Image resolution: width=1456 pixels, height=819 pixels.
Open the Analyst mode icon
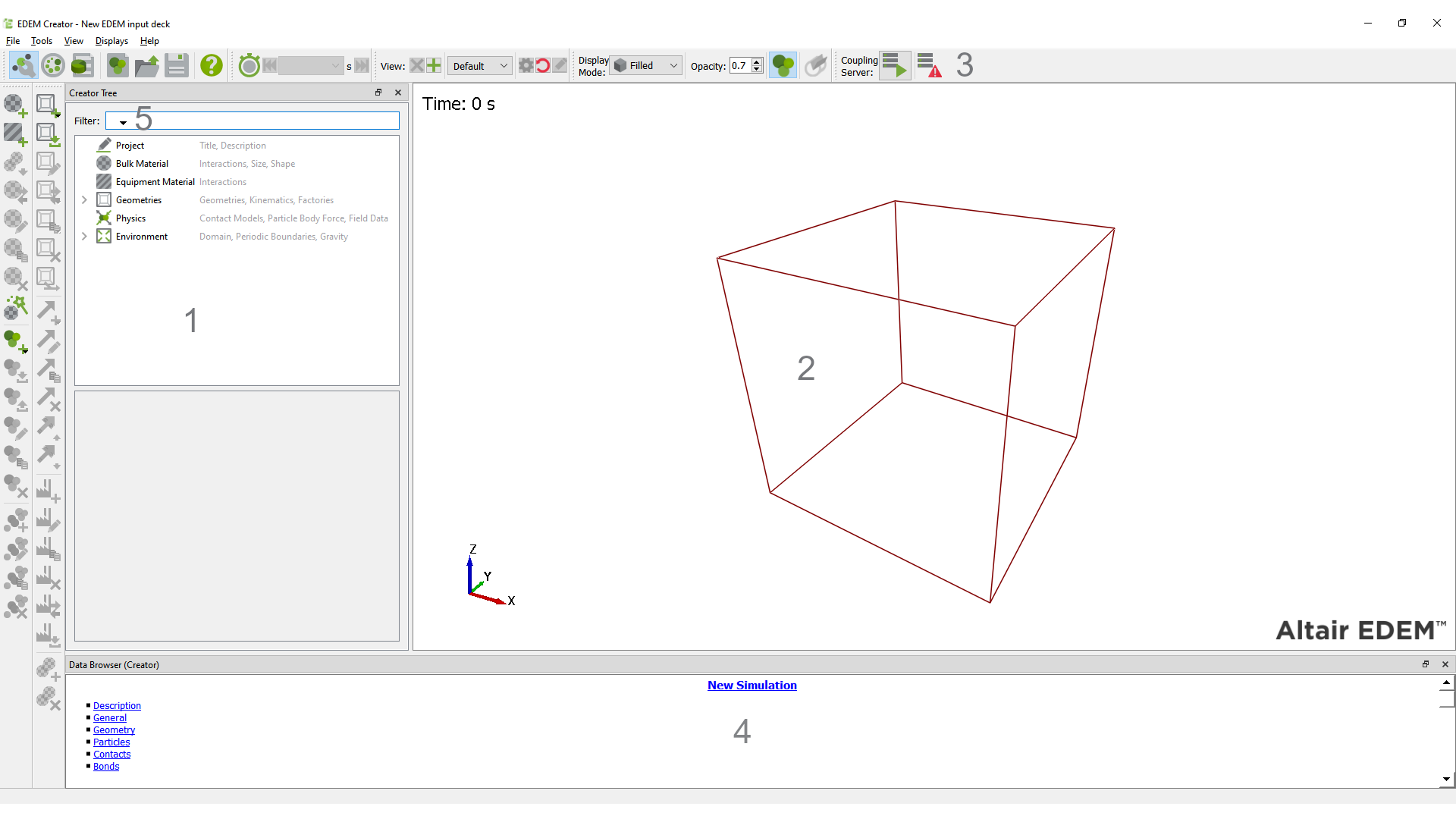tap(83, 65)
